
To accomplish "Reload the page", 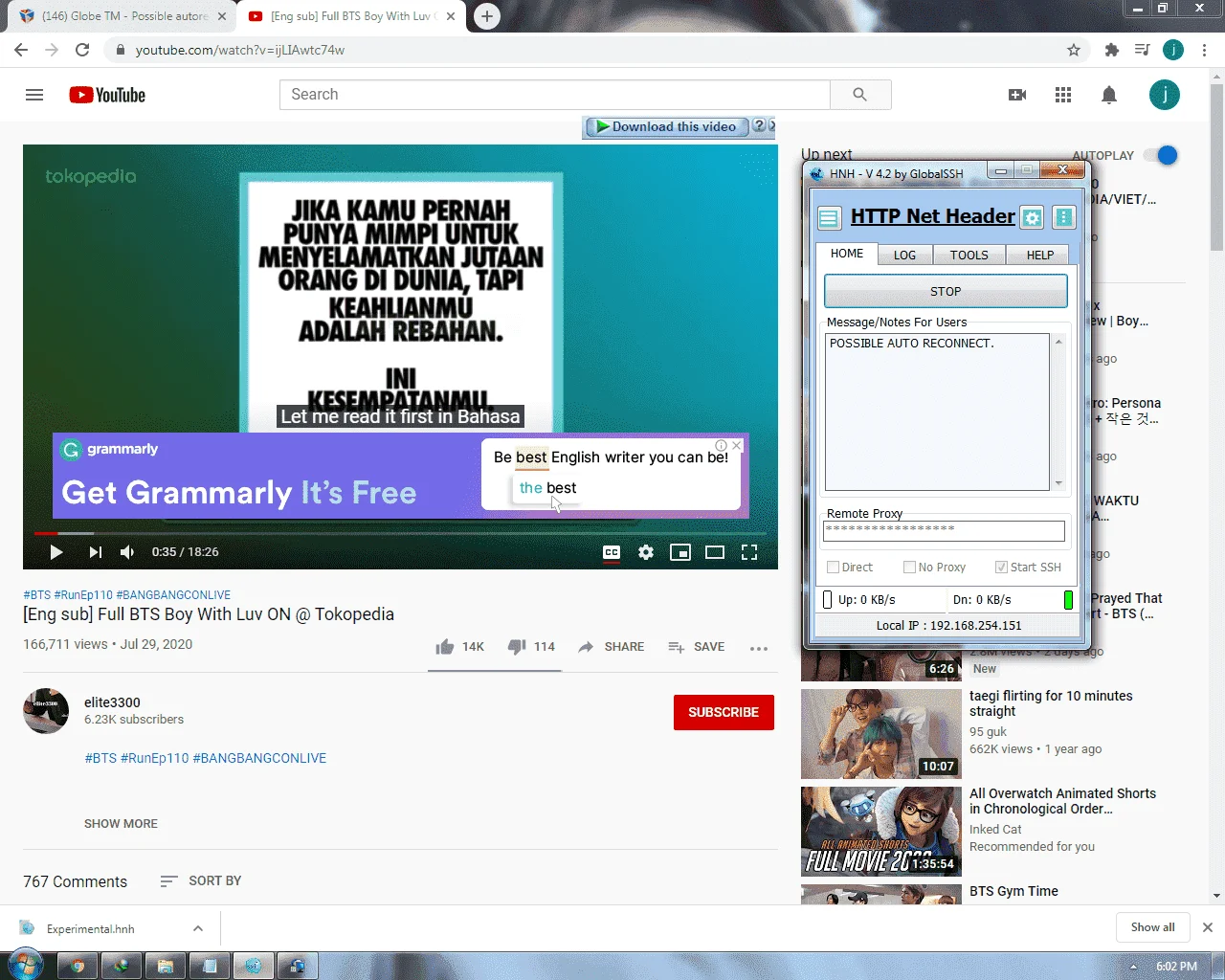I will point(82,50).
